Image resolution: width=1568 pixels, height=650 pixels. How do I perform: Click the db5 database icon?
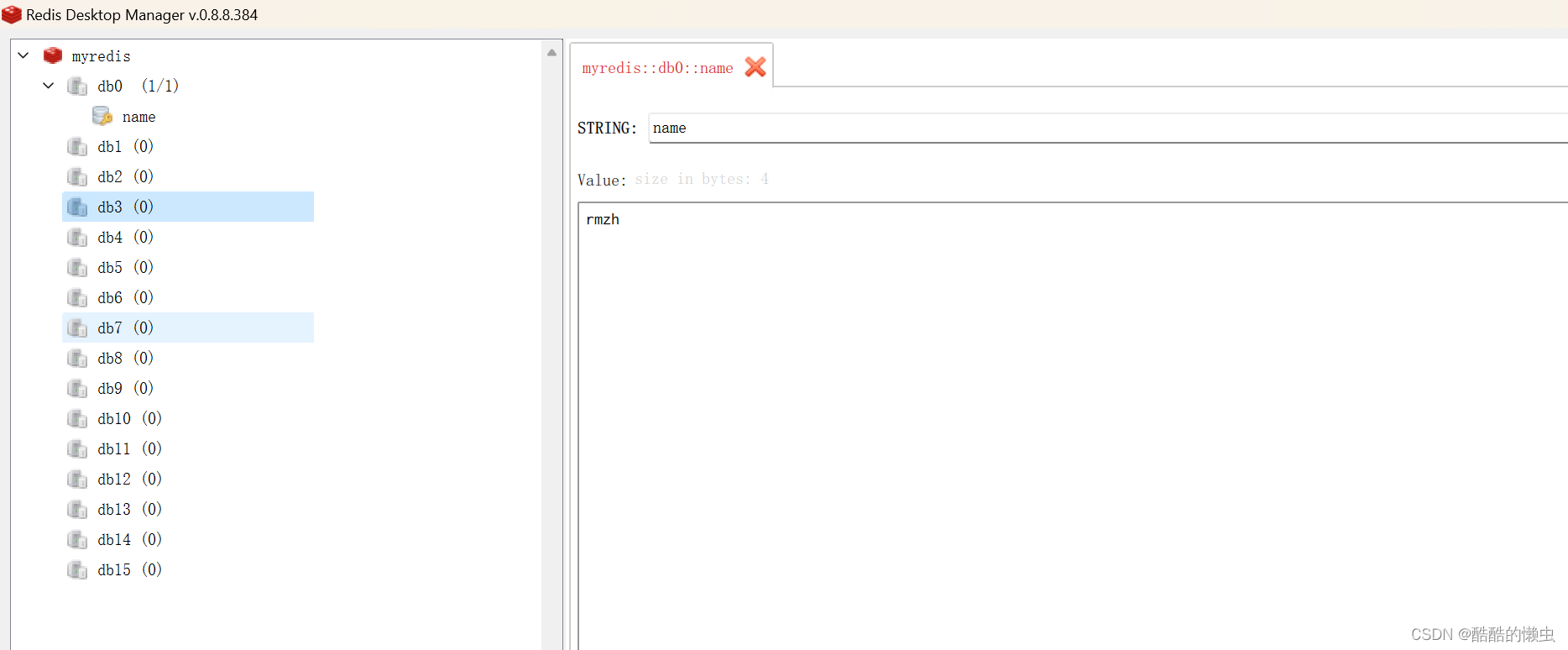pyautogui.click(x=77, y=267)
